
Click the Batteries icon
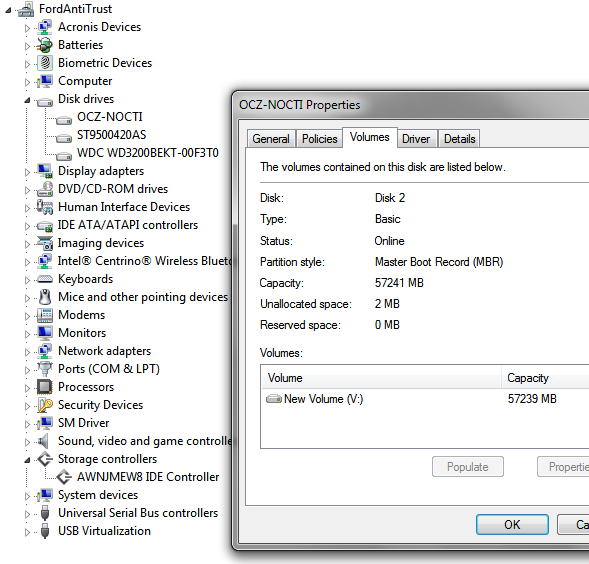(45, 45)
